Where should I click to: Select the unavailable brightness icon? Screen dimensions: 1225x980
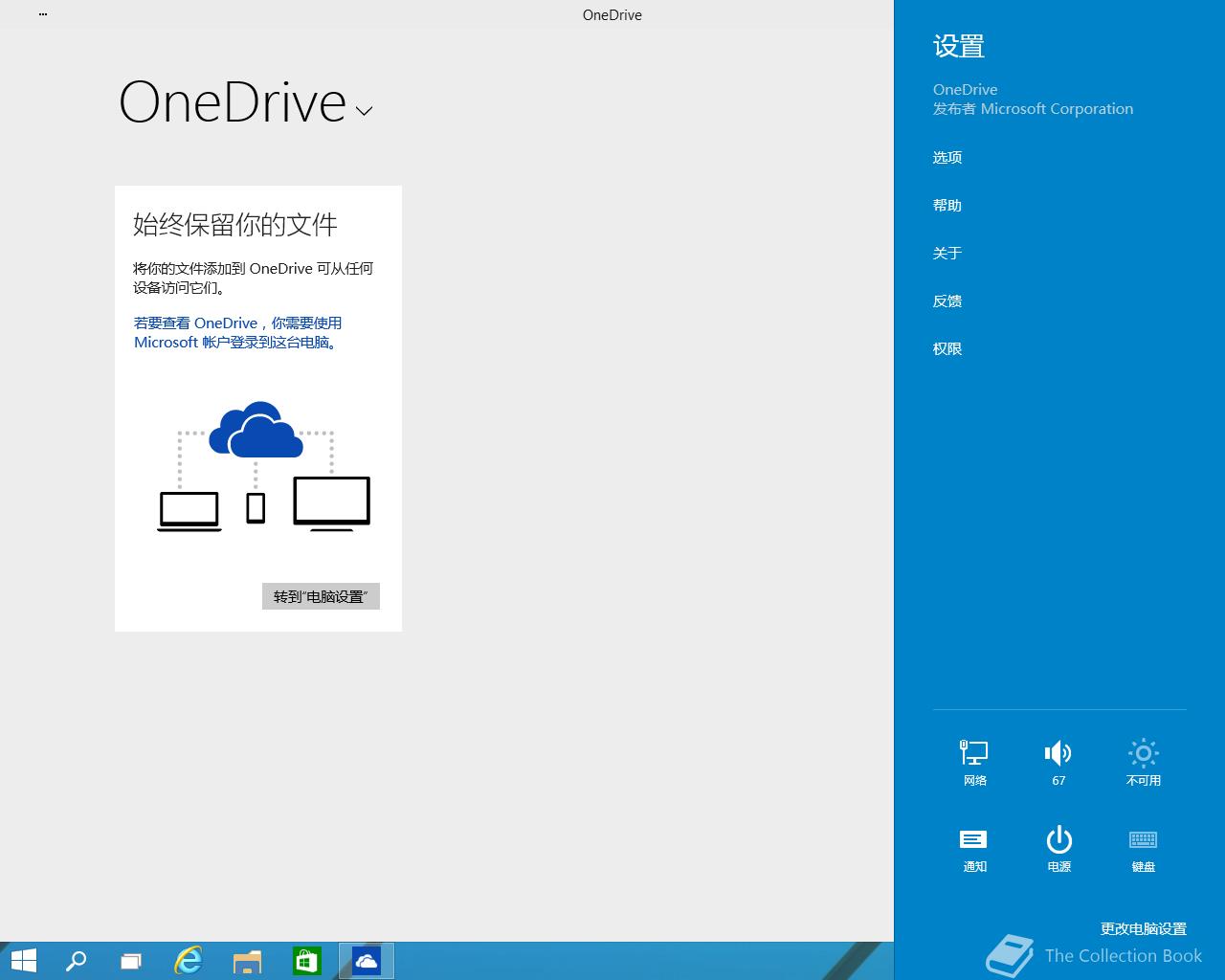(1143, 762)
